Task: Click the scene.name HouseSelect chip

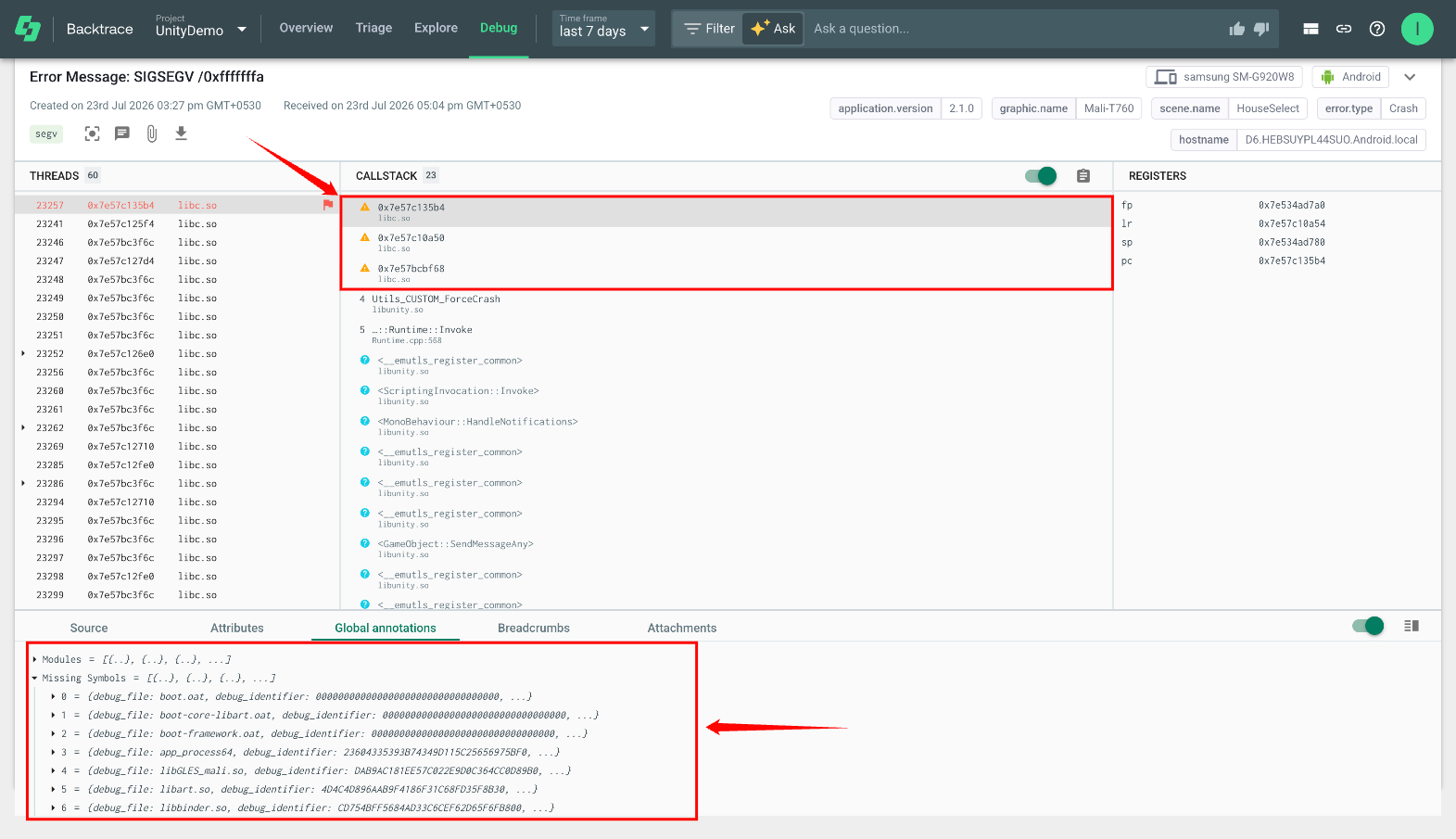Action: 1229,108
